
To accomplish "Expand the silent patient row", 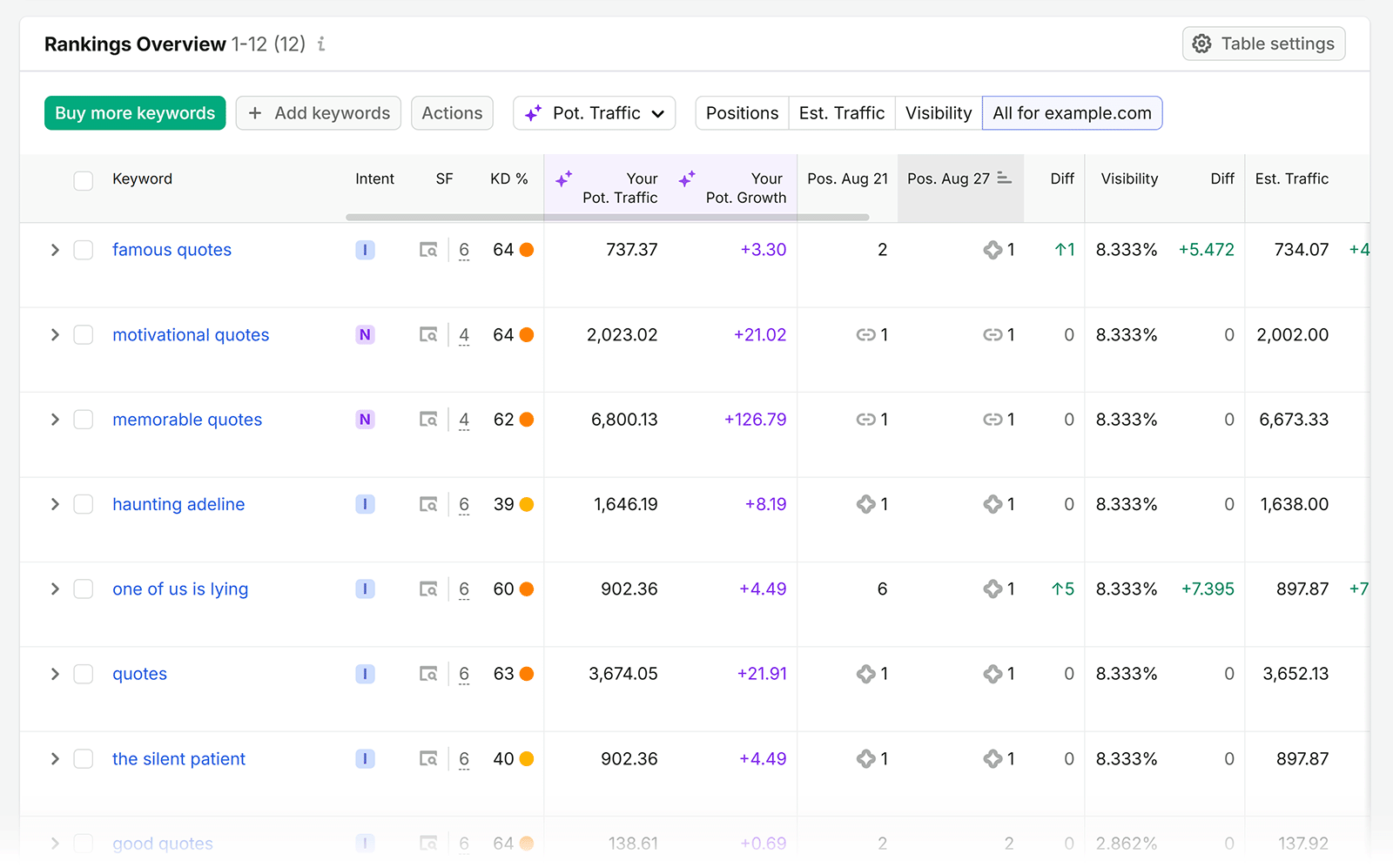I will point(55,759).
